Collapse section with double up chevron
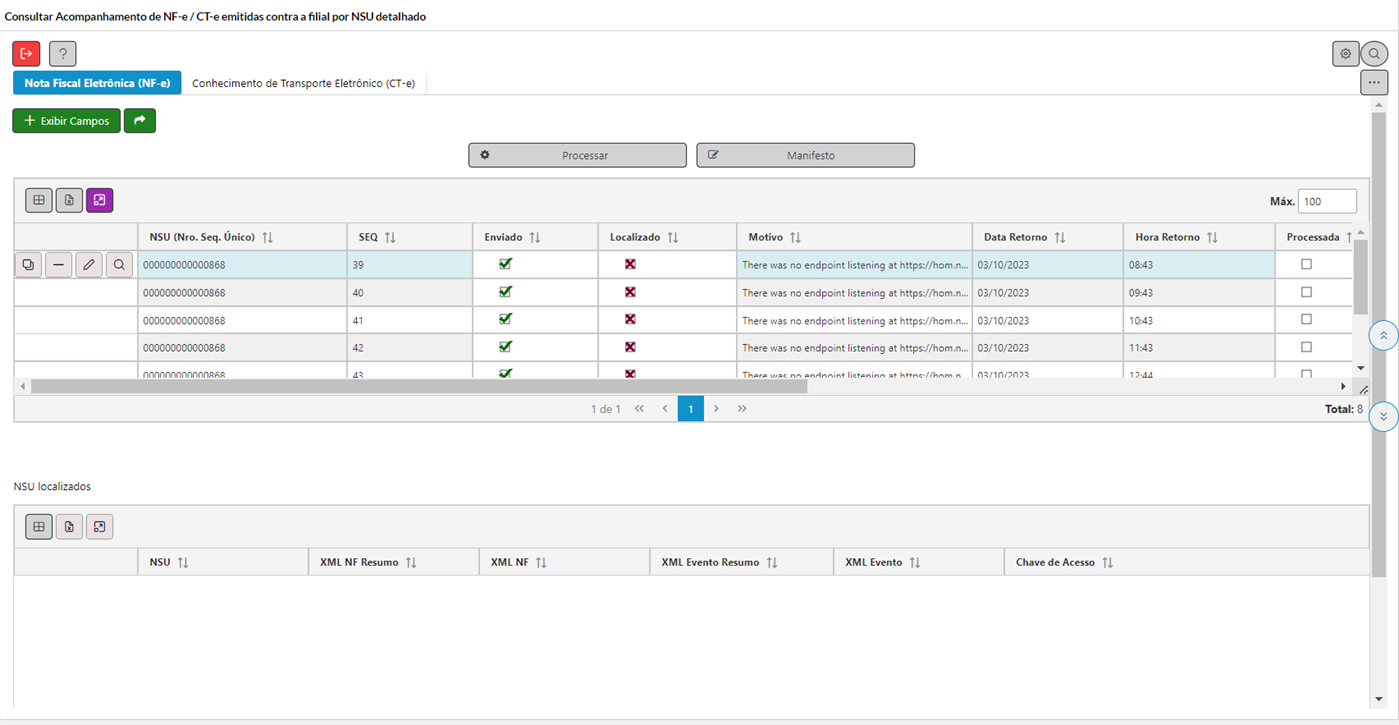The image size is (1399, 725). click(1383, 336)
